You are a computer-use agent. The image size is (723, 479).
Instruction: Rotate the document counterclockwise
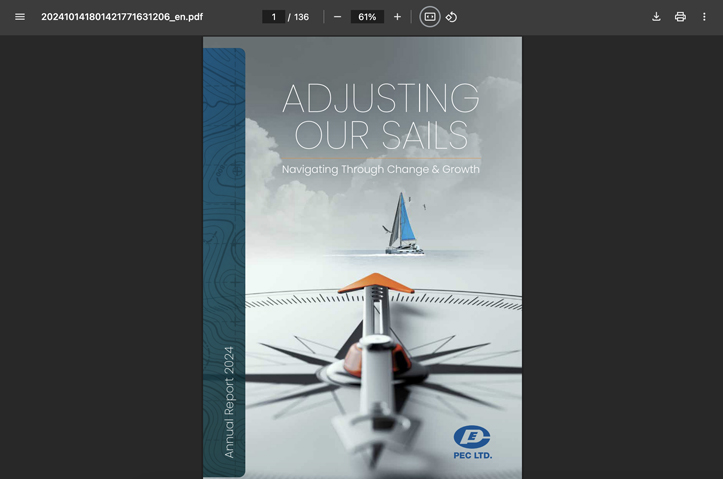click(451, 17)
